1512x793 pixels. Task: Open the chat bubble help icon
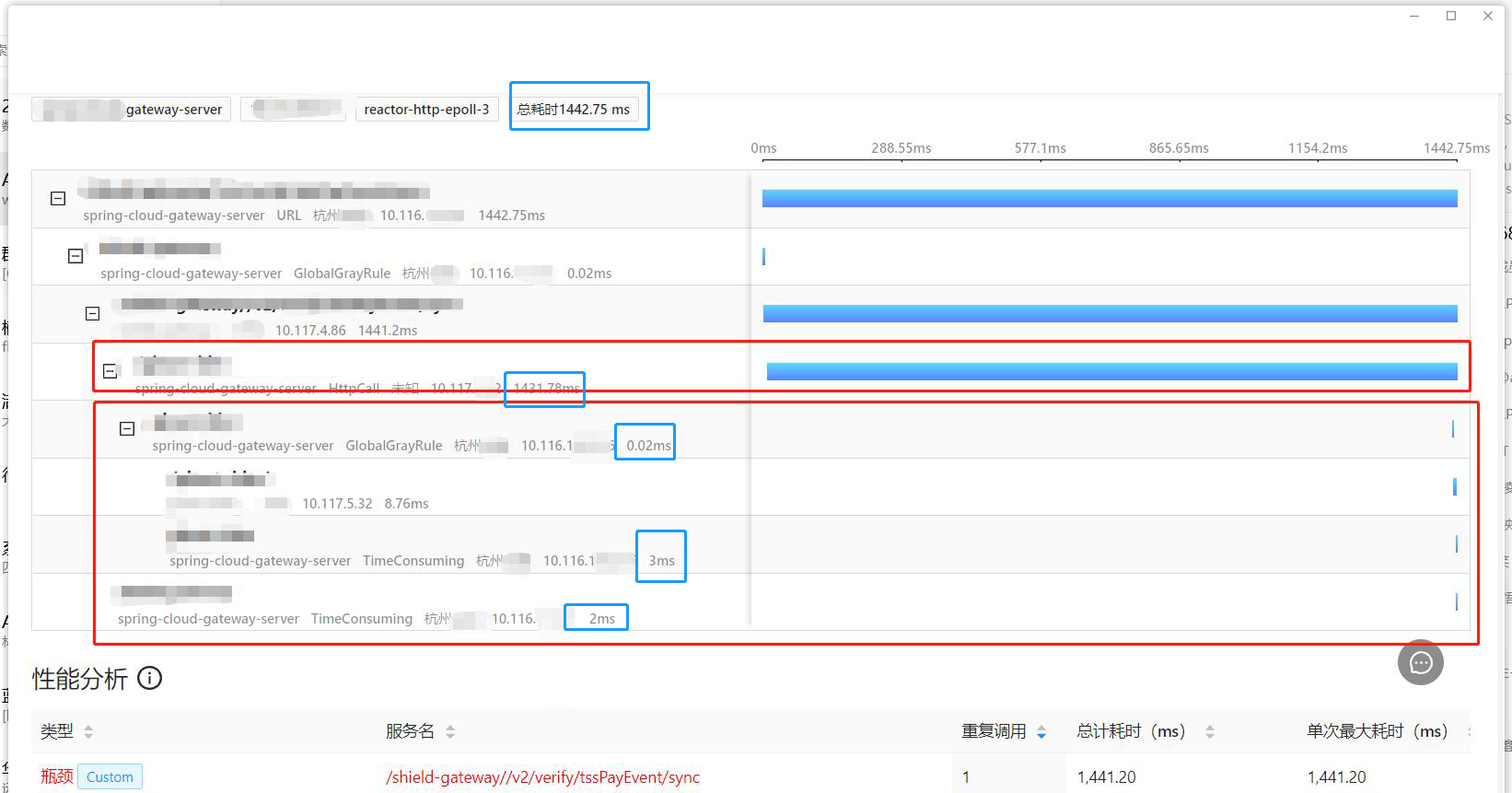coord(1421,662)
